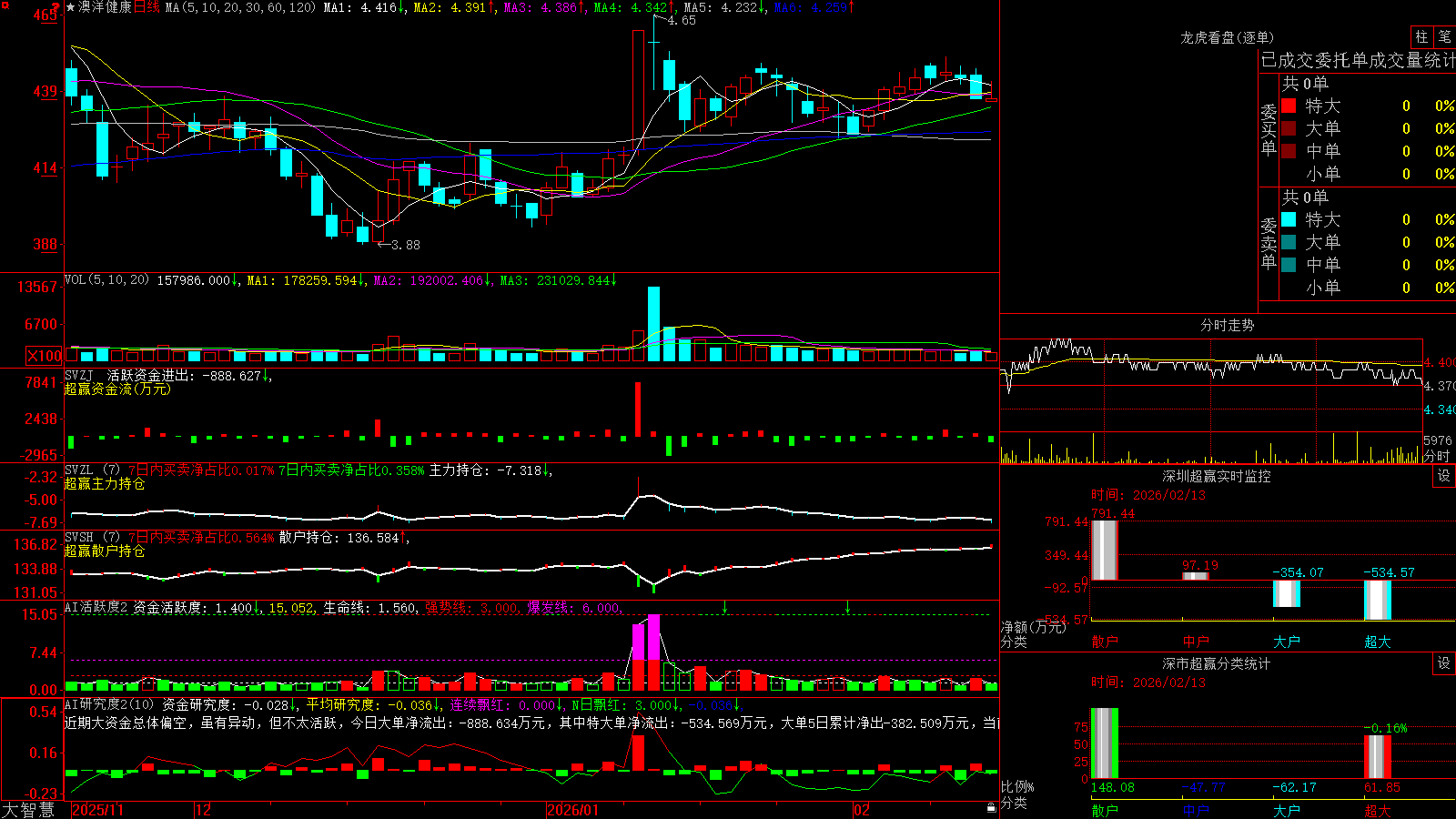Click teal 大单 swatch in 委卖单
Image resolution: width=1456 pixels, height=819 pixels.
coord(1289,242)
